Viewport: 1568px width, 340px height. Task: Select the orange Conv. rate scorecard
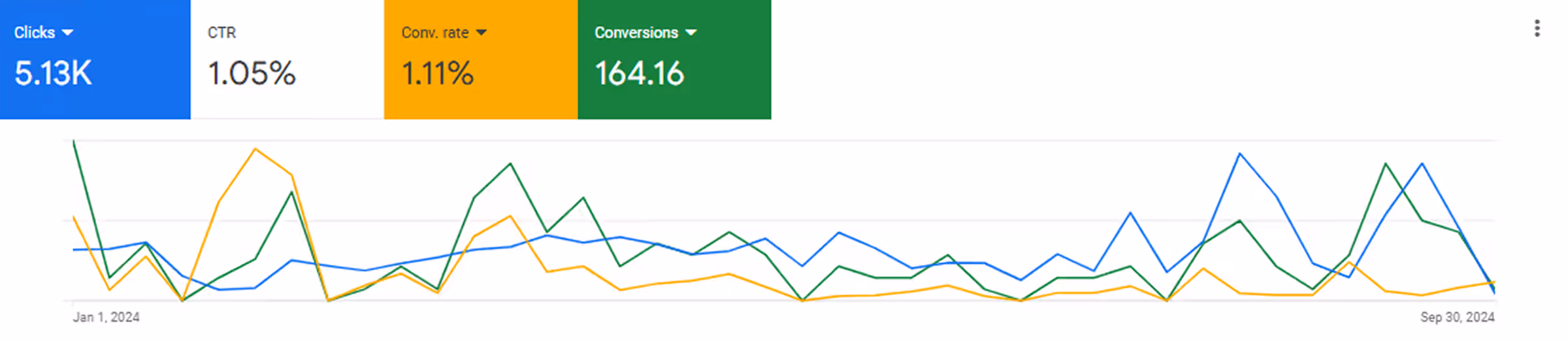(x=481, y=59)
